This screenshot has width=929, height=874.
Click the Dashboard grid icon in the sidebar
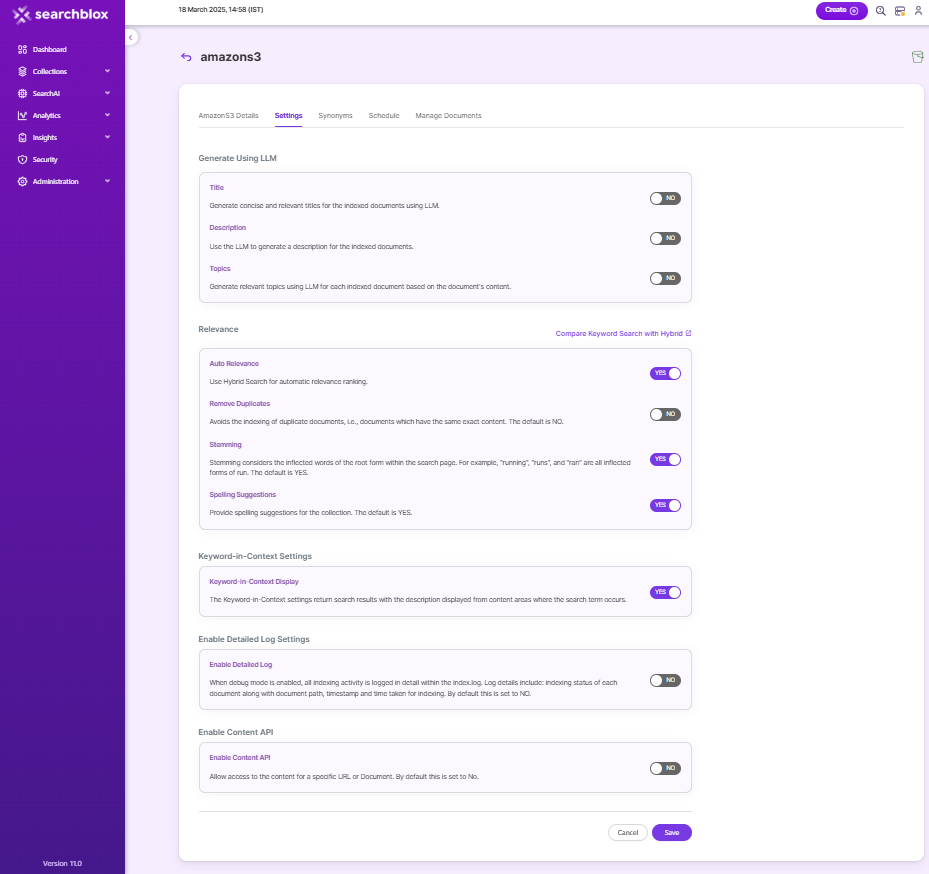(x=23, y=49)
